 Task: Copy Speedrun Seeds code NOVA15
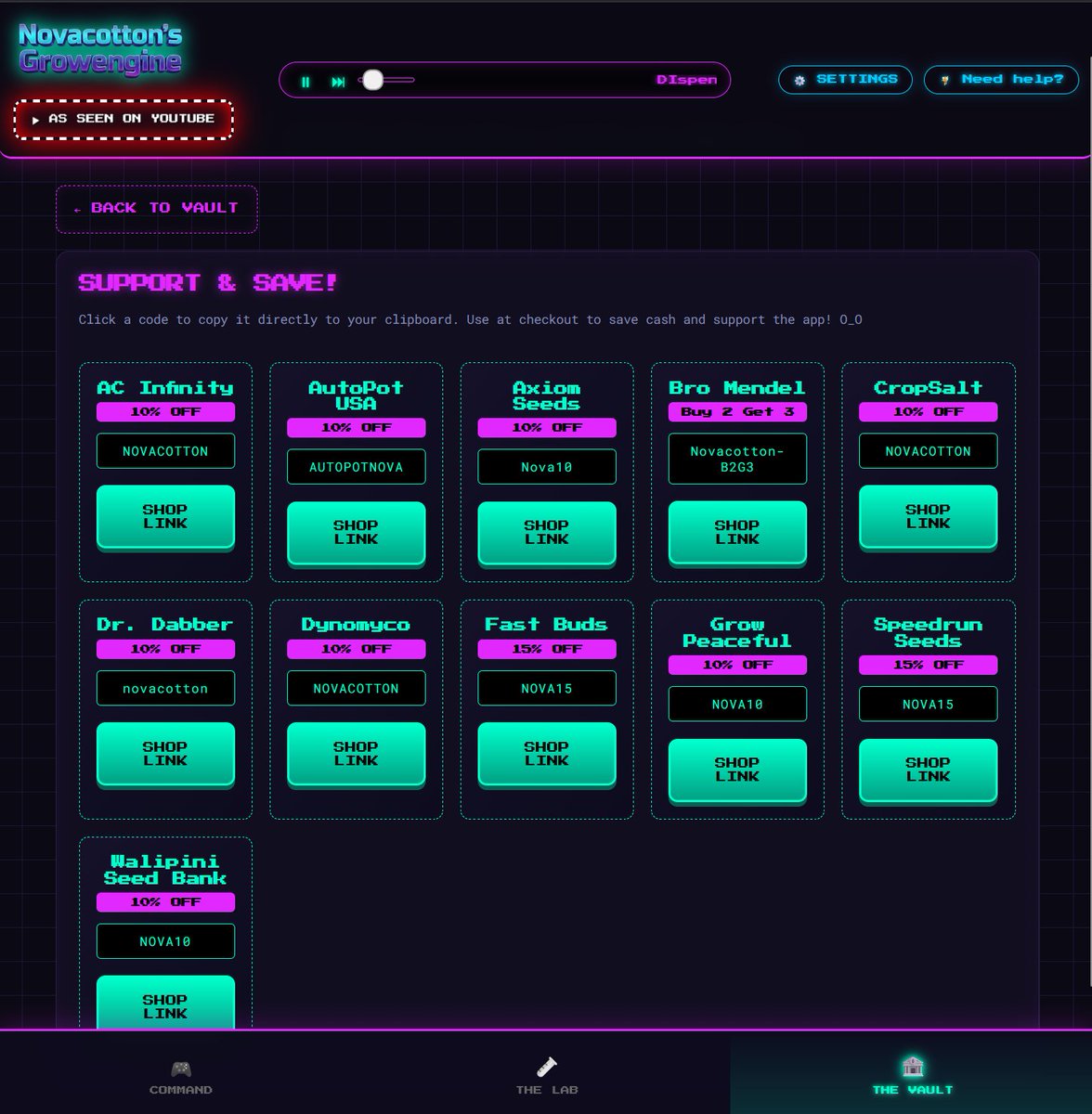(929, 705)
